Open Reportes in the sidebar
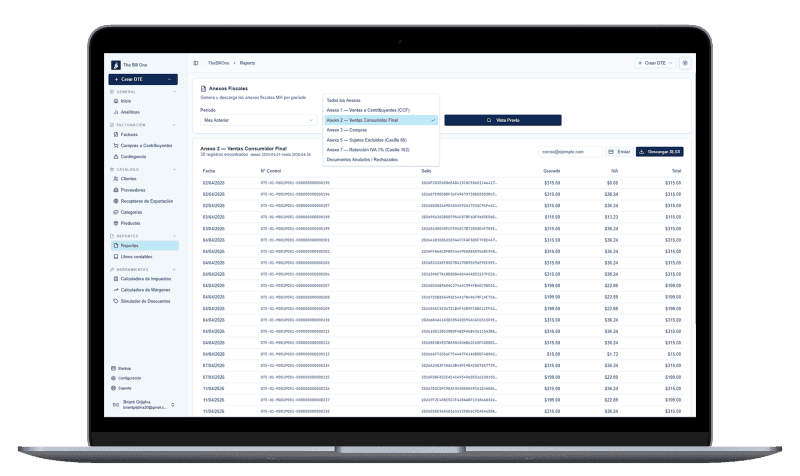The width and height of the screenshot is (800, 476). click(145, 246)
